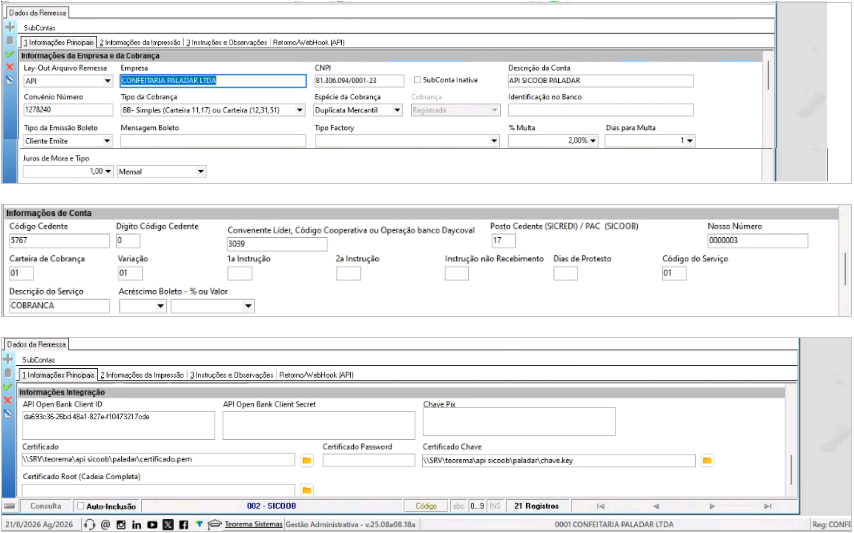Click the Chave Pix input field

pyautogui.click(x=519, y=421)
